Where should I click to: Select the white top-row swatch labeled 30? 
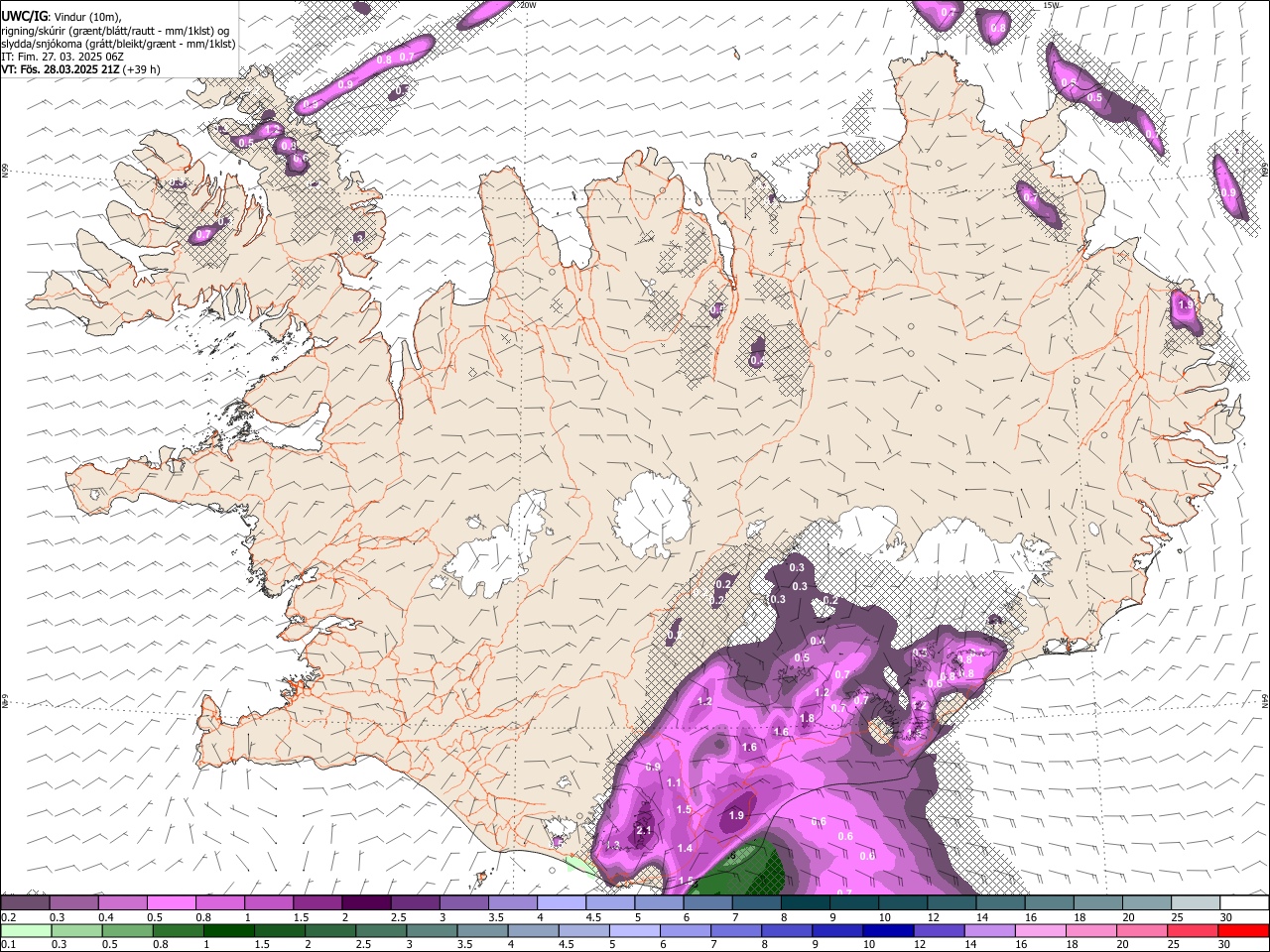[1245, 902]
